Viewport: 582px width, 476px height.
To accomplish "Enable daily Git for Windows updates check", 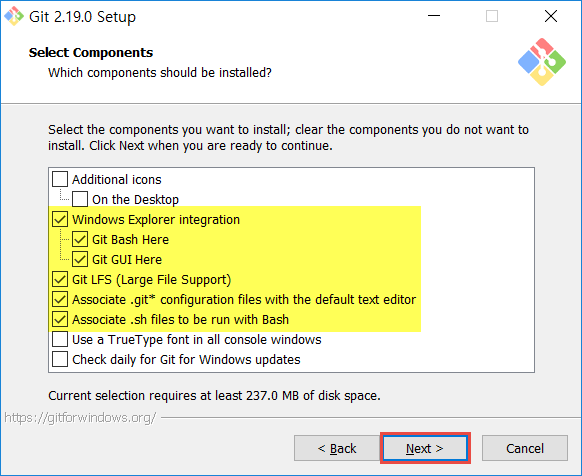I will [60, 359].
